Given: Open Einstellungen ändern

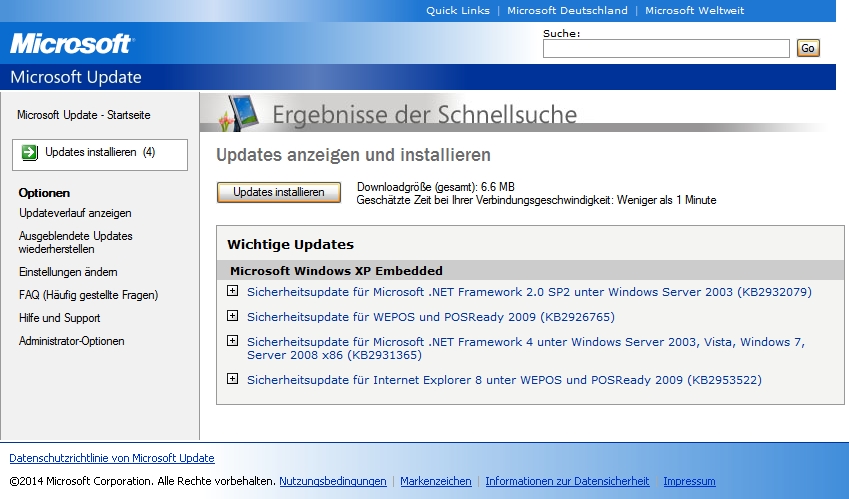Looking at the screenshot, I should (x=68, y=272).
